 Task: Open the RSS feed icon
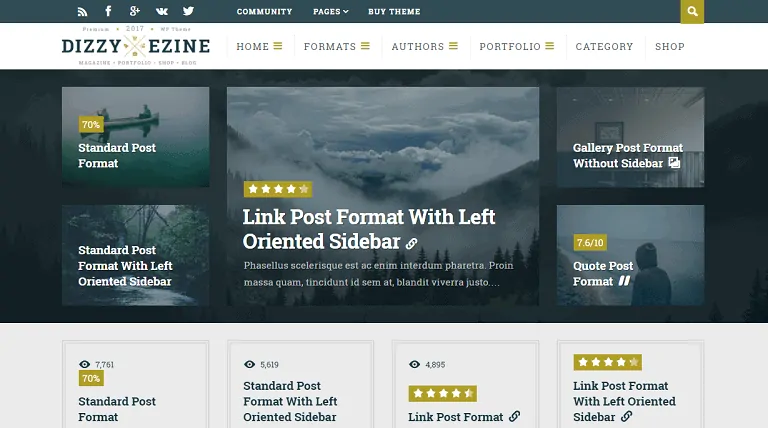(82, 11)
